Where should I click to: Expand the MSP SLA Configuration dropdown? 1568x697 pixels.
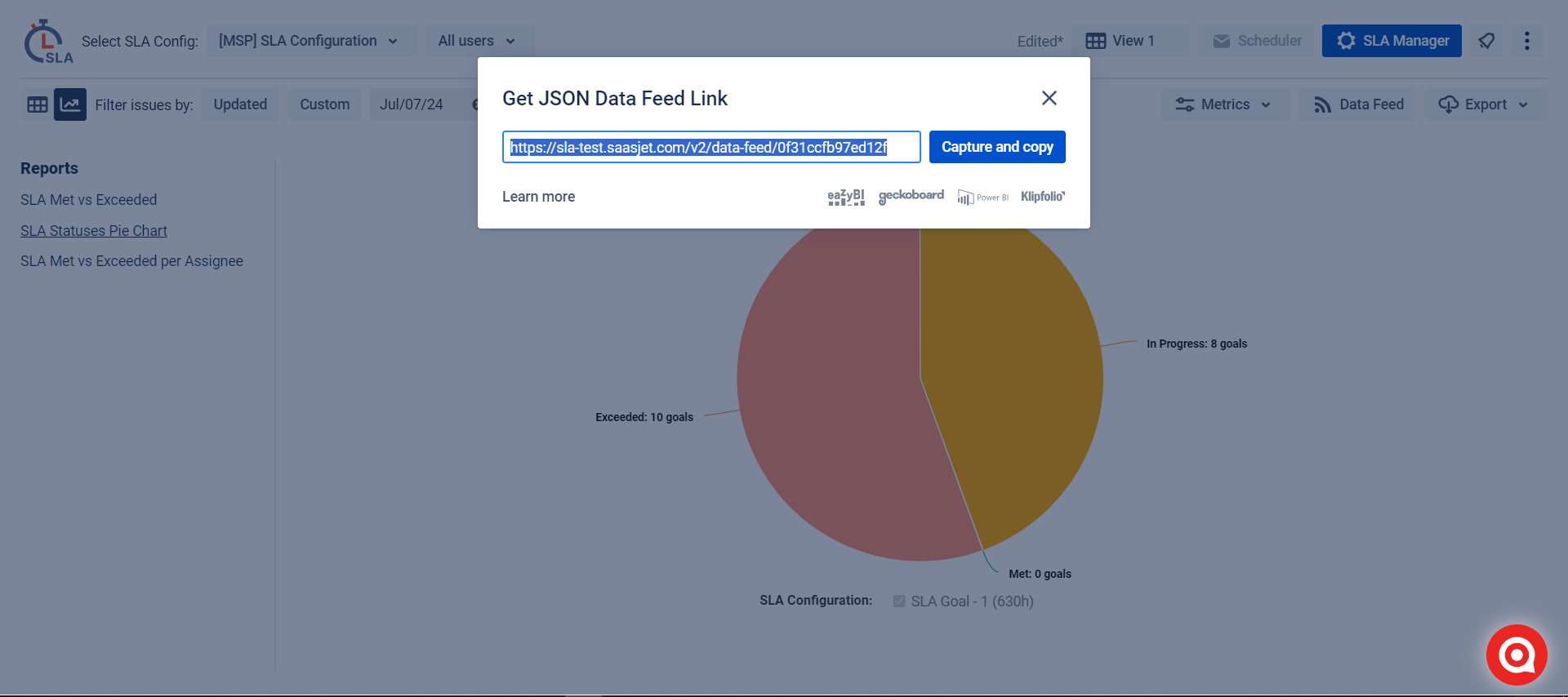point(309,41)
